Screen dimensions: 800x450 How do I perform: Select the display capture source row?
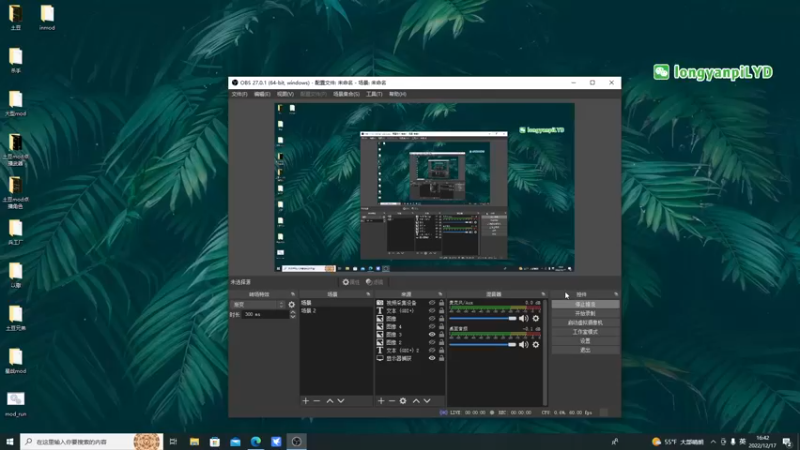pyautogui.click(x=410, y=359)
